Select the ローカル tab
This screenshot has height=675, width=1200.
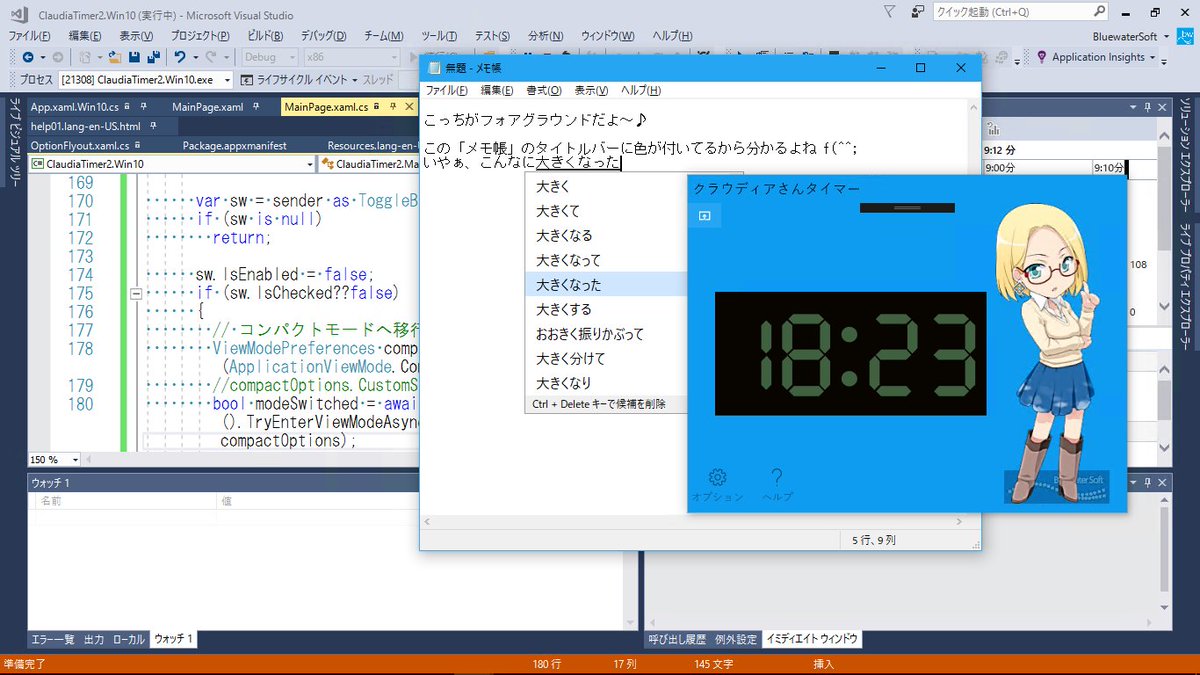(128, 639)
